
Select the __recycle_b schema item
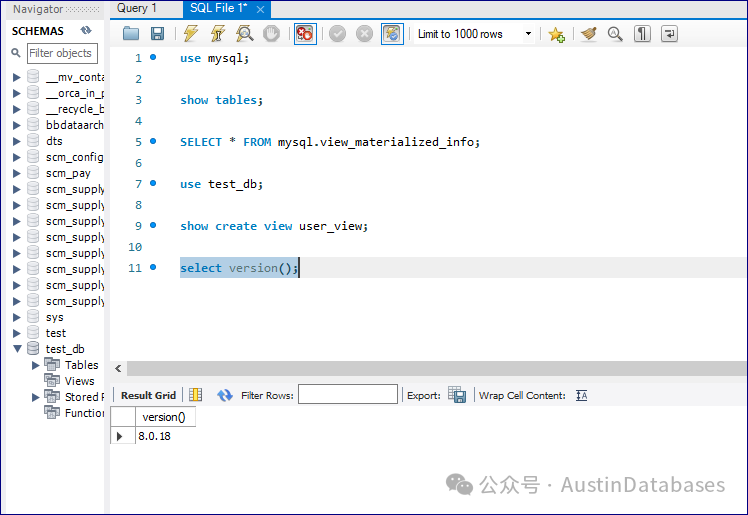(75, 109)
